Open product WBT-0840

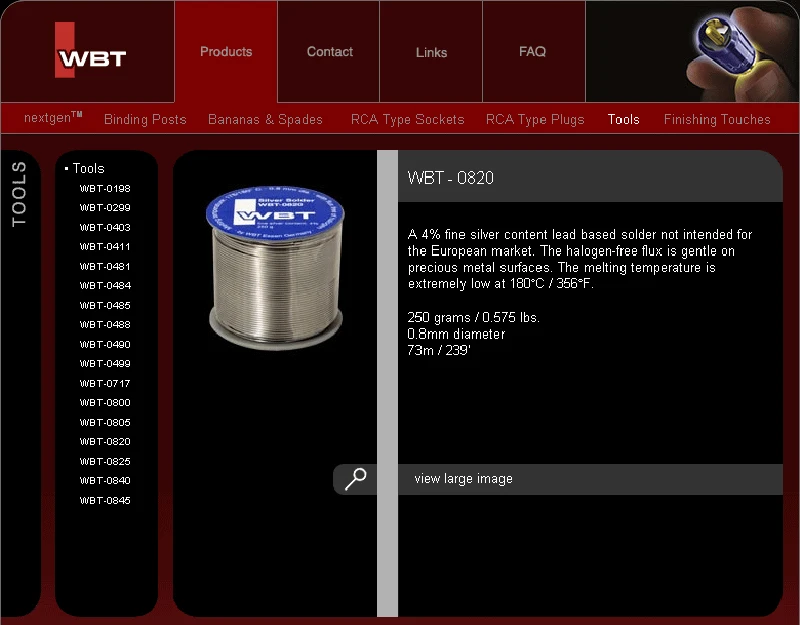click(x=105, y=481)
